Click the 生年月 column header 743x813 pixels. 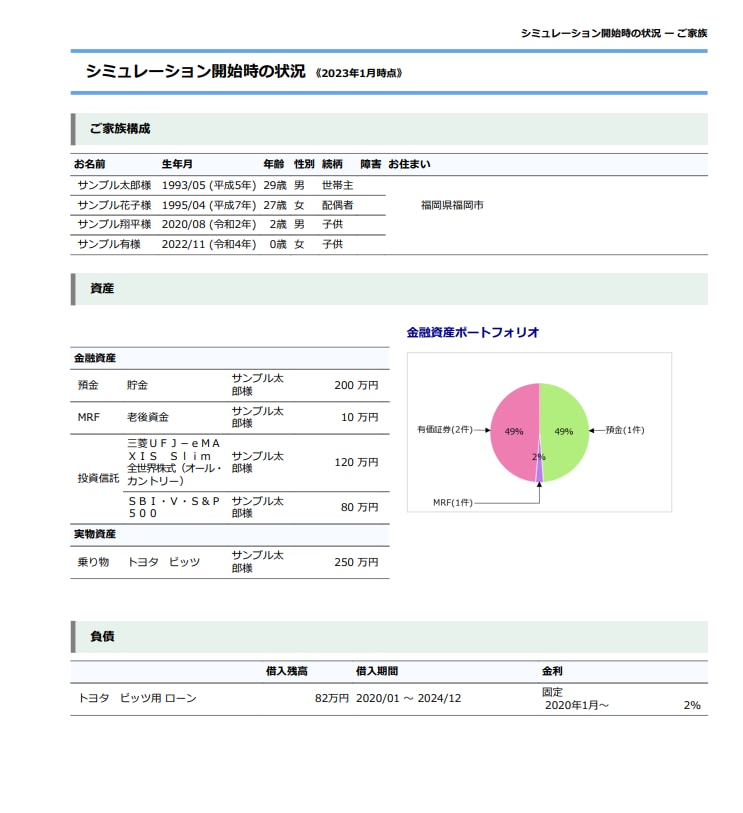[177, 164]
